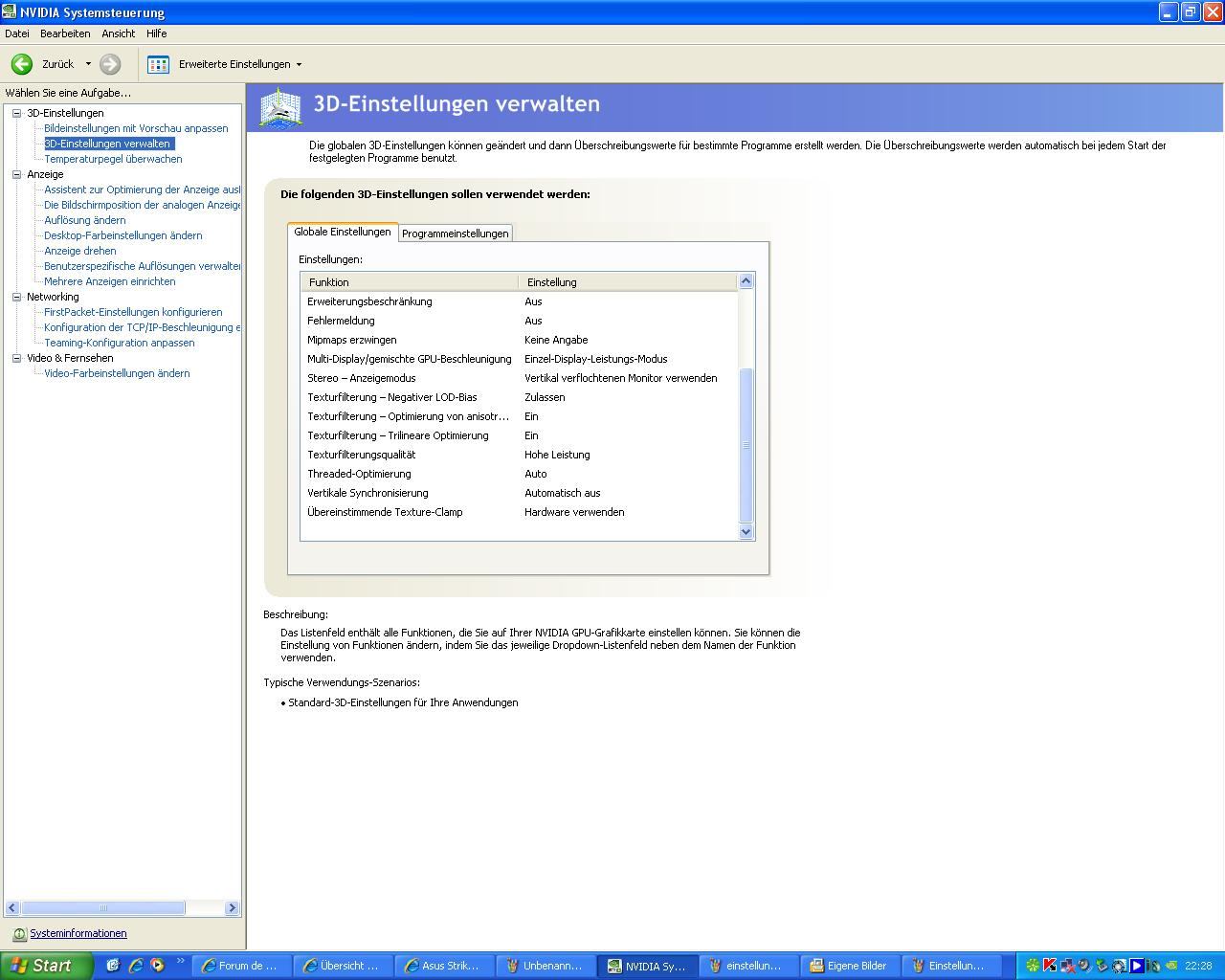Click Internet Explorer quick launch icon

[135, 966]
